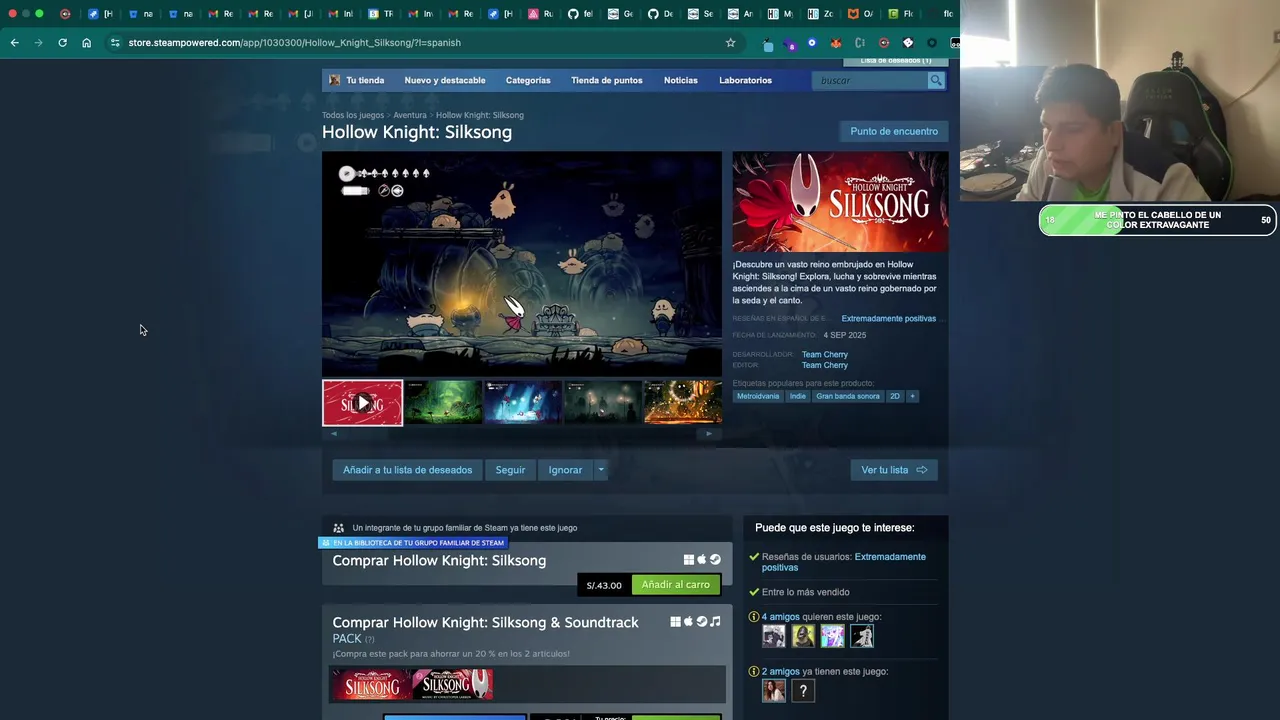1280x720 pixels.
Task: Click the PACK help question mark
Action: pos(369,640)
